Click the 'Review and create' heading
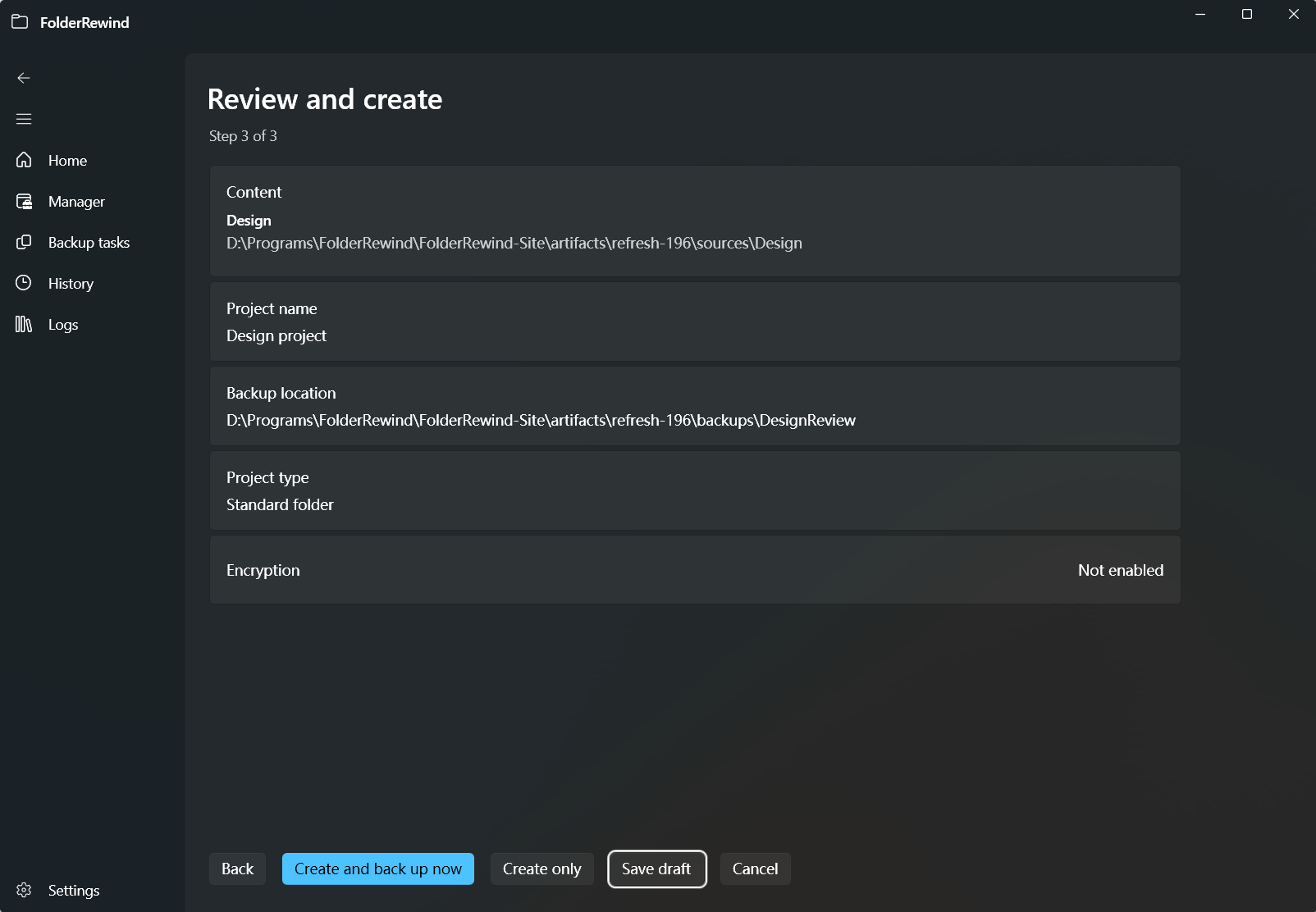 click(x=325, y=99)
